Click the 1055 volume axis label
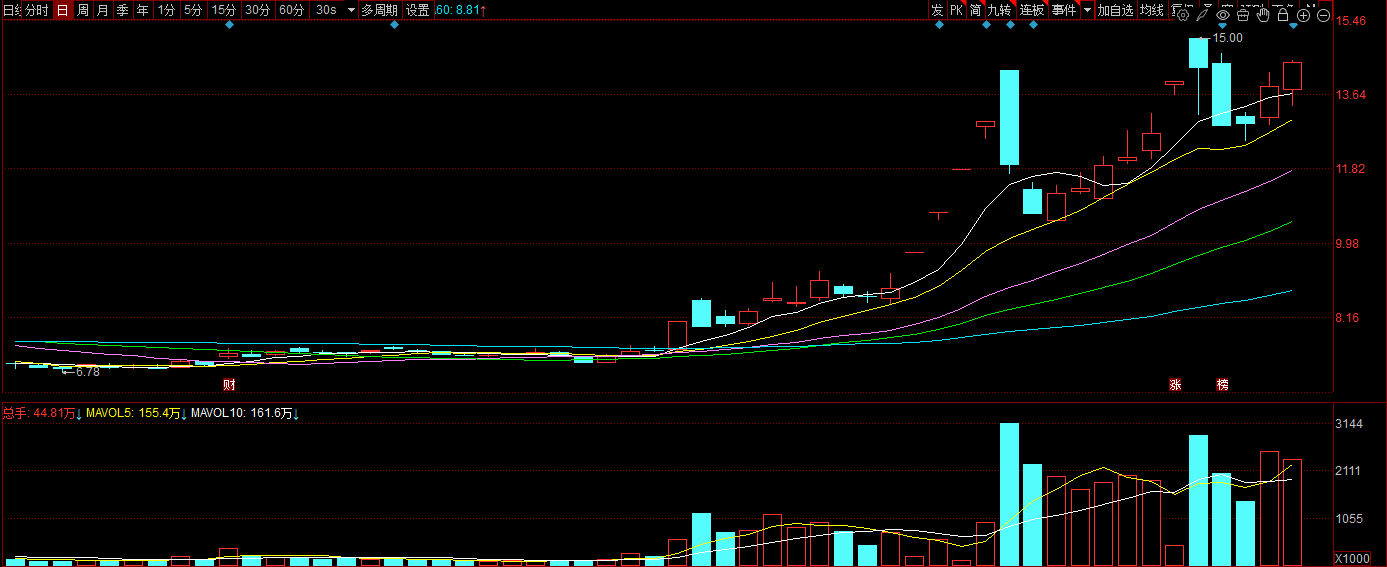 [1349, 518]
